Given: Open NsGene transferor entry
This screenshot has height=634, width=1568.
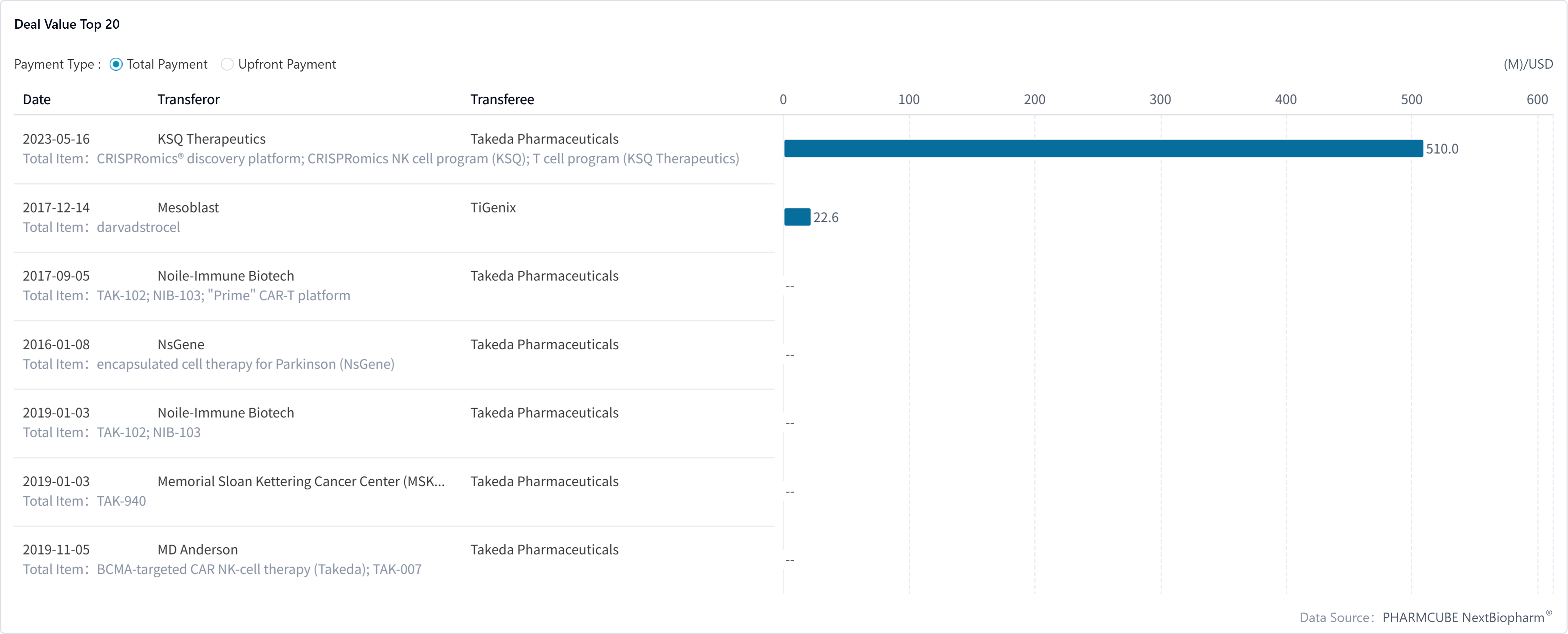Looking at the screenshot, I should (181, 345).
